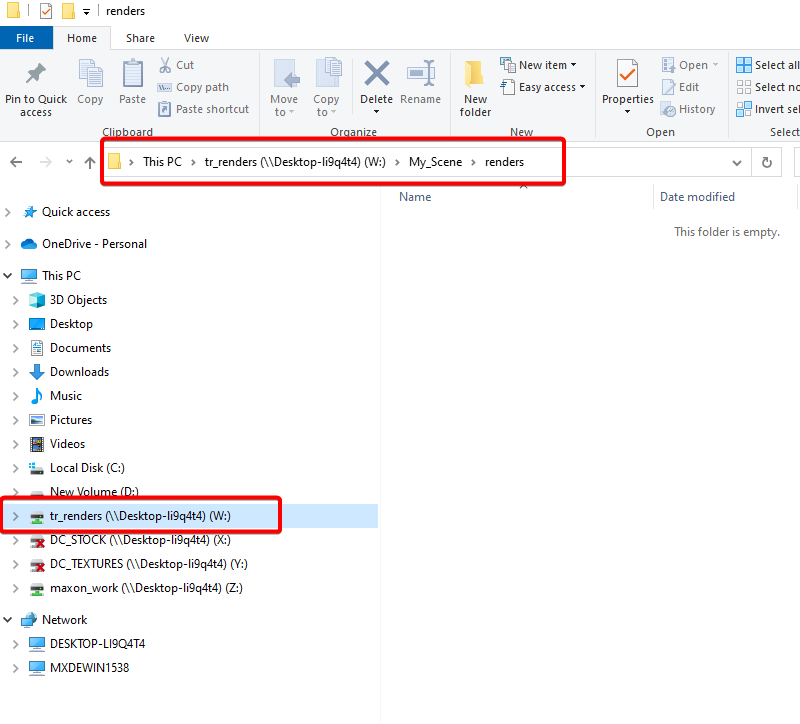Click the Copy icon in Clipboard group

(x=90, y=76)
